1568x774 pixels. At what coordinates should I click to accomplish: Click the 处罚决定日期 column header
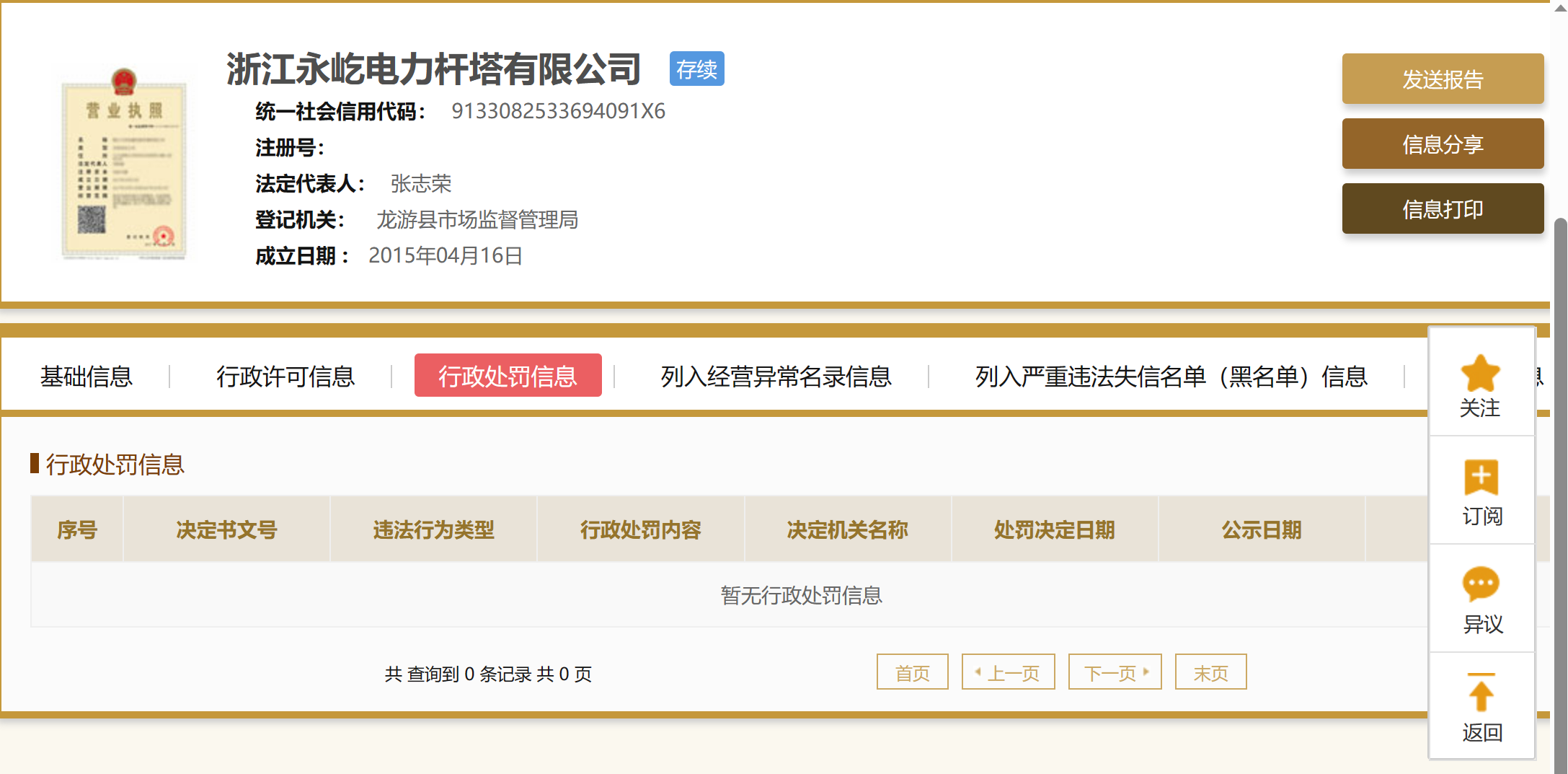[x=1054, y=529]
